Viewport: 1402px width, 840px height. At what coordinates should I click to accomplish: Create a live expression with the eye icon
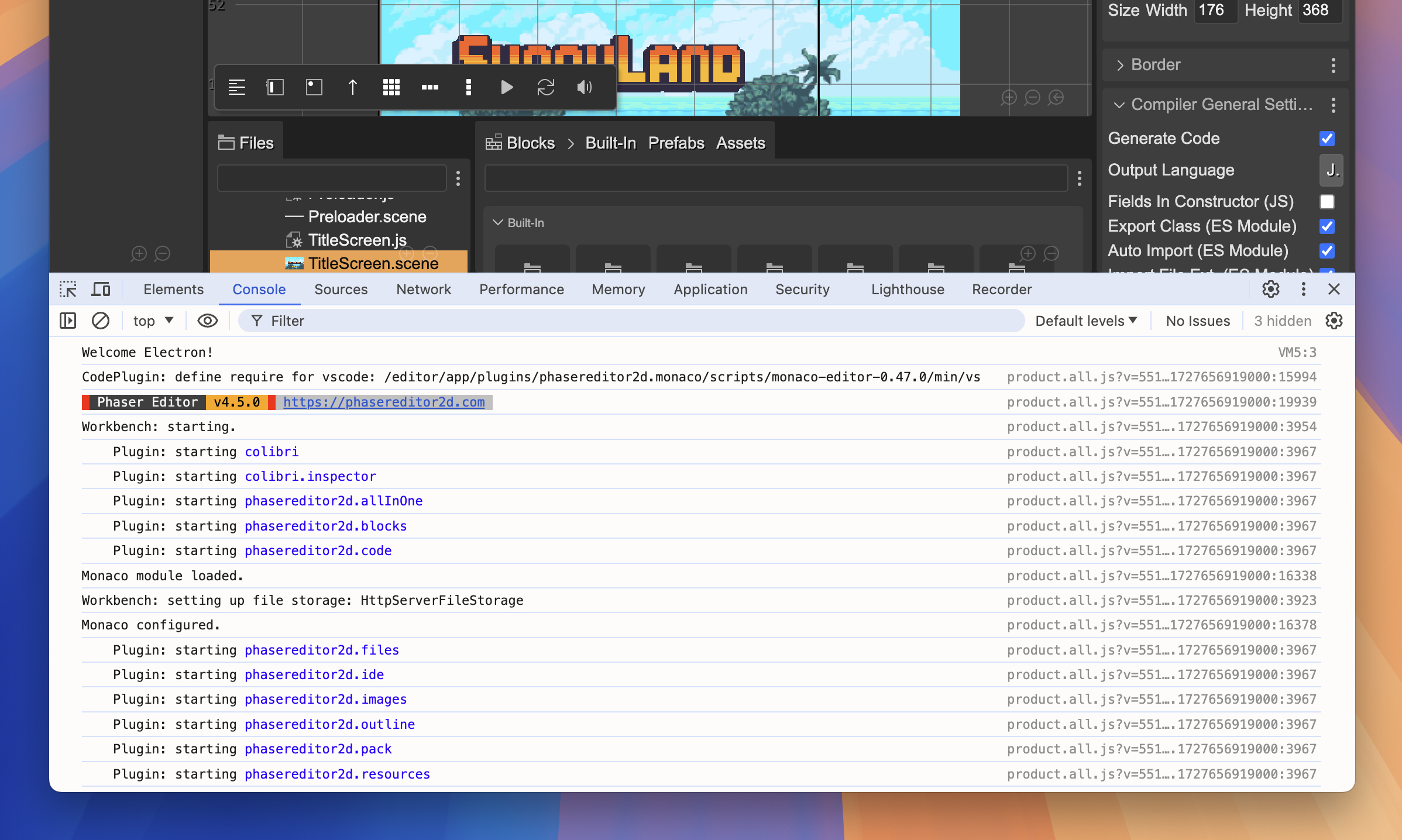point(207,321)
